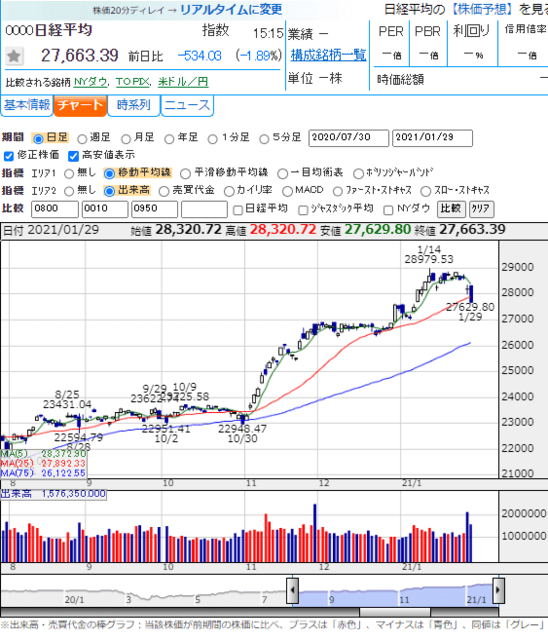Toggle 修正株価 checkbox
This screenshot has height=640, width=548.
point(9,156)
